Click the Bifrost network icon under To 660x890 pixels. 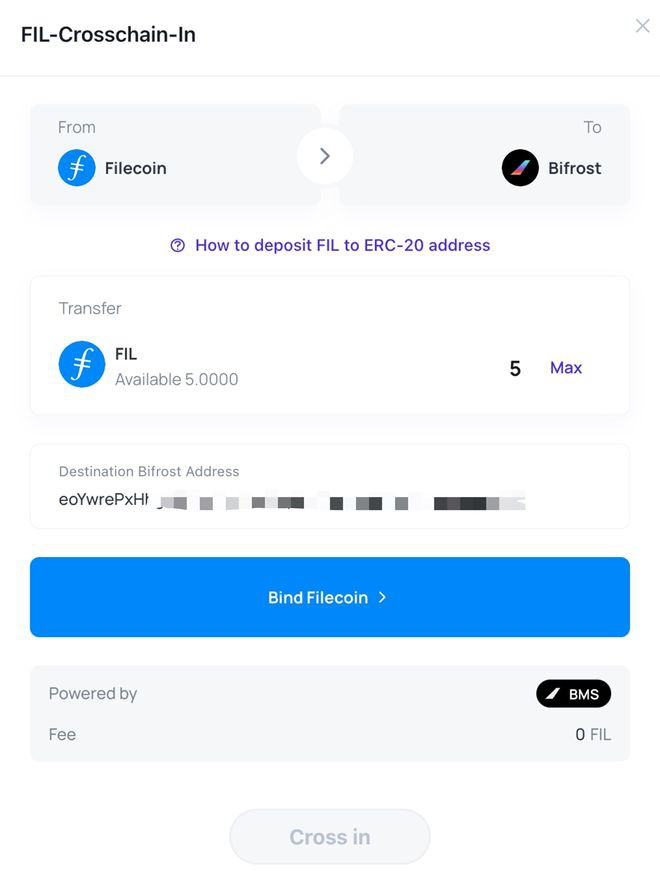519,167
